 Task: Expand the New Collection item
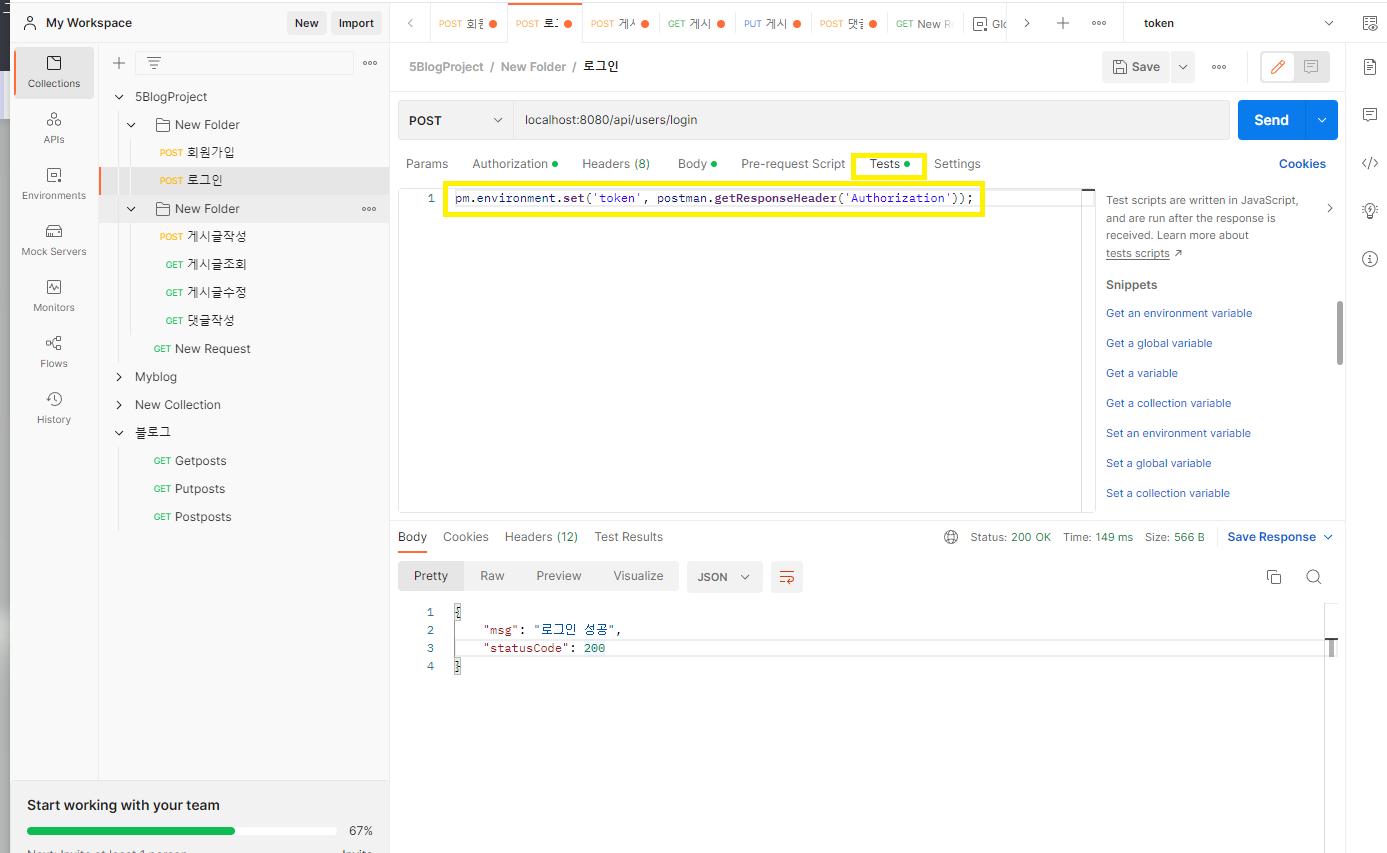click(119, 405)
